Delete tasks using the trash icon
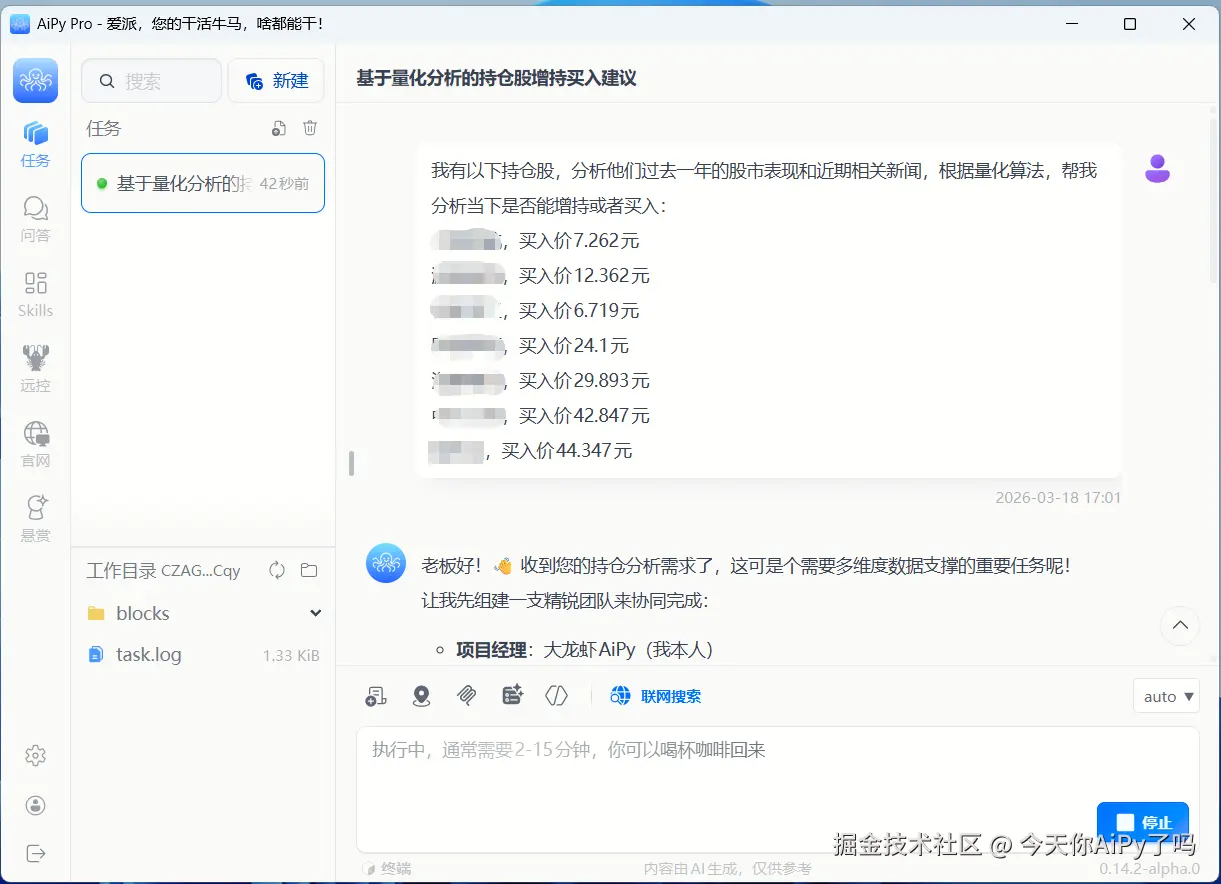The image size is (1221, 884). point(310,128)
